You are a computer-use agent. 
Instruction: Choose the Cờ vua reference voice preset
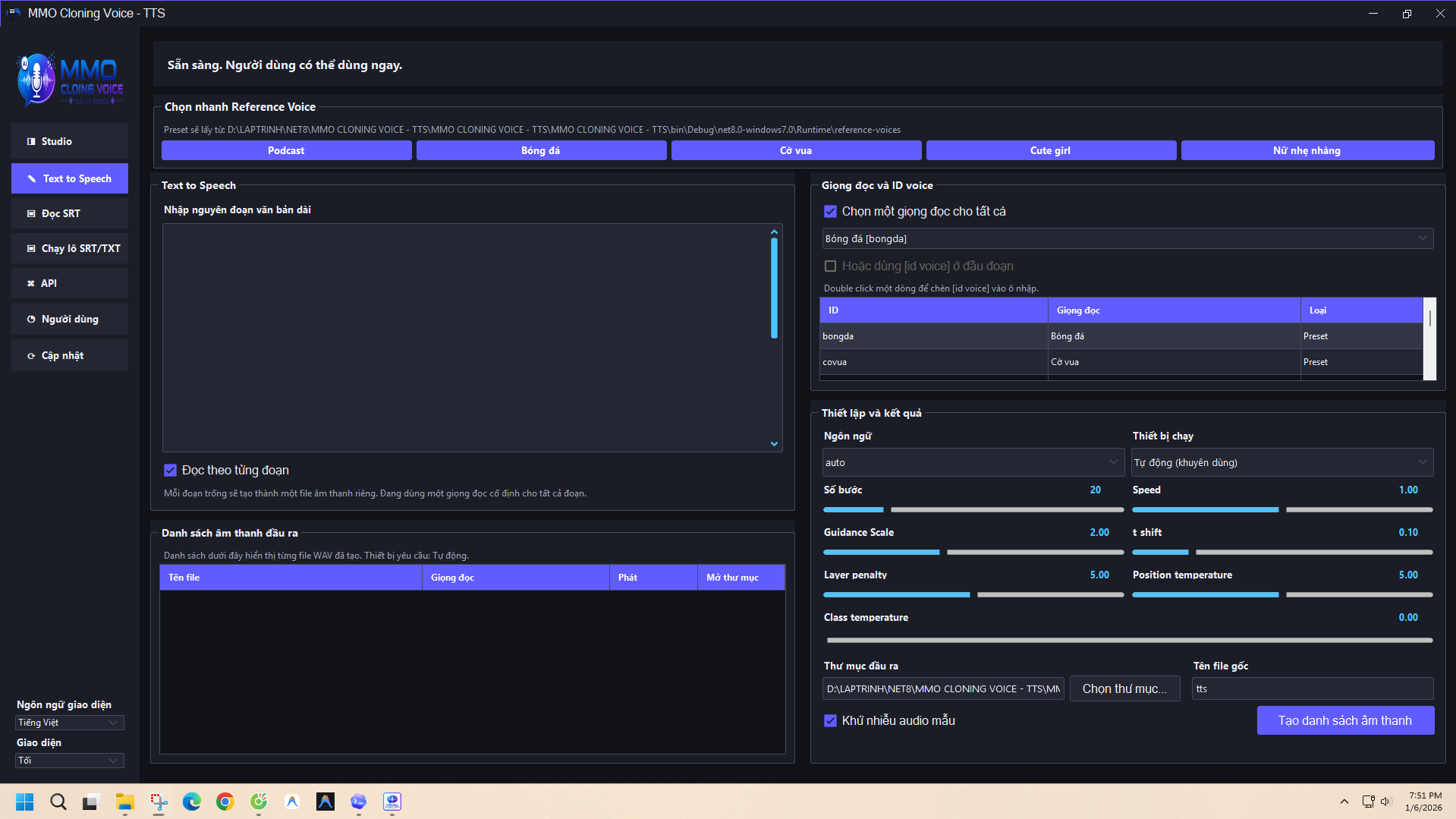coord(796,150)
